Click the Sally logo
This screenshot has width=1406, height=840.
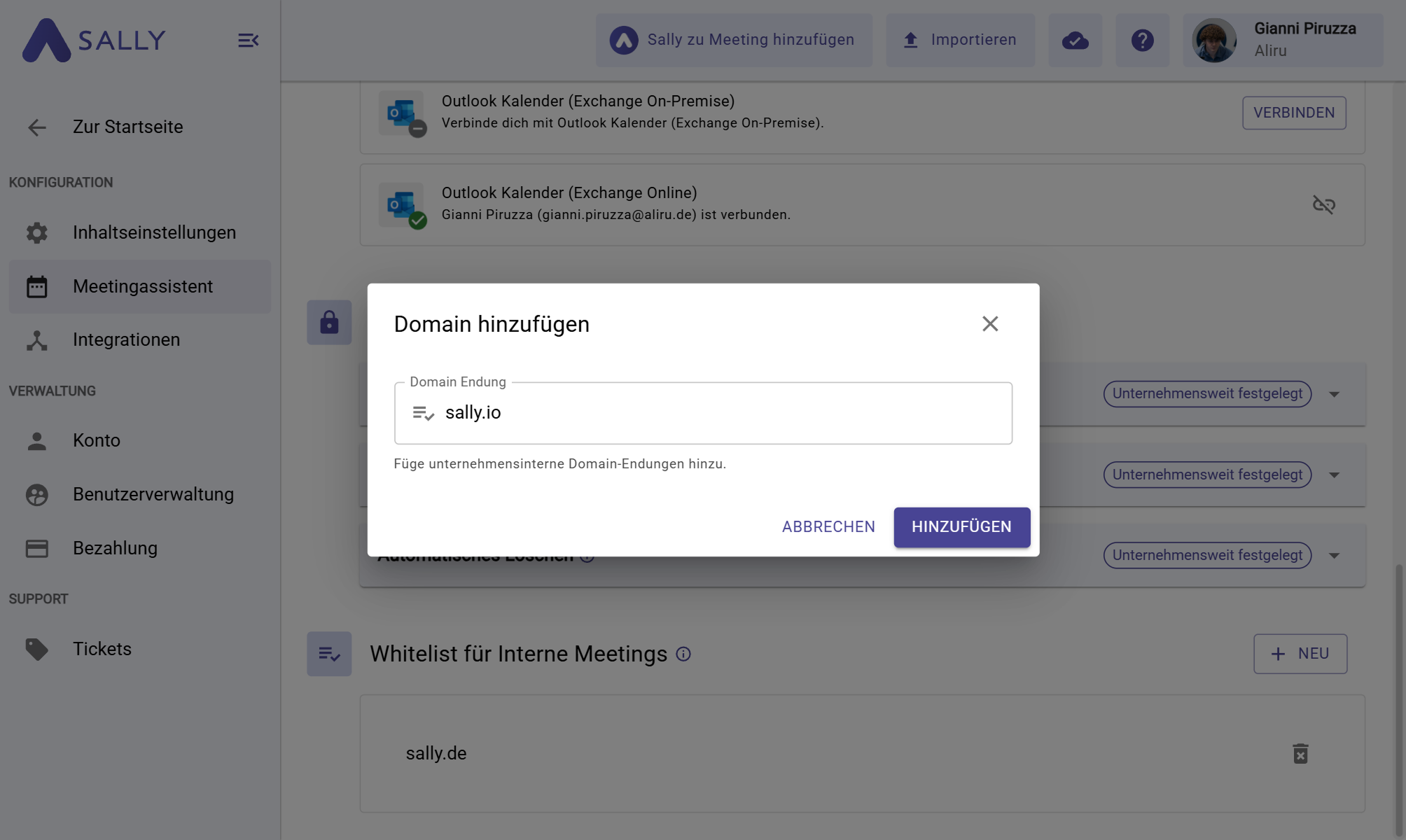tap(94, 40)
